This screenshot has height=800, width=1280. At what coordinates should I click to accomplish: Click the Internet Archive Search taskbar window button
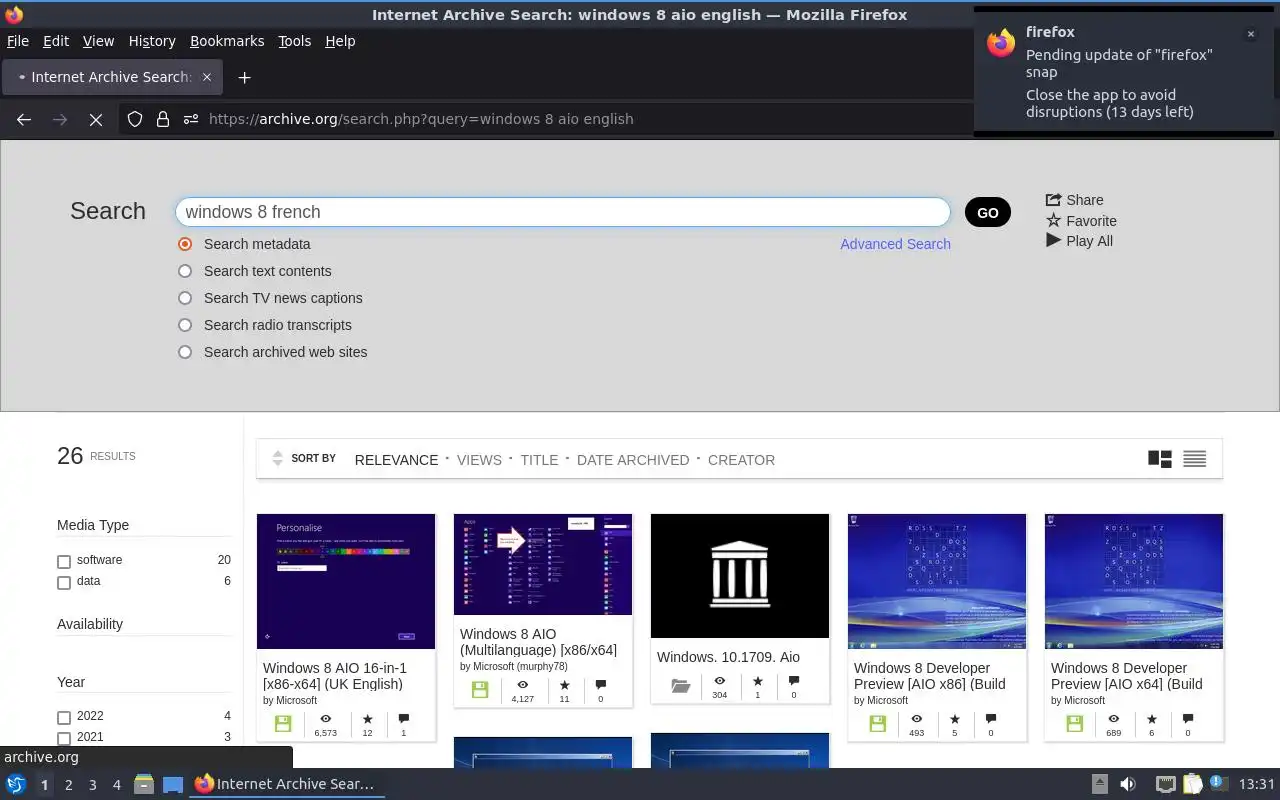coord(285,784)
